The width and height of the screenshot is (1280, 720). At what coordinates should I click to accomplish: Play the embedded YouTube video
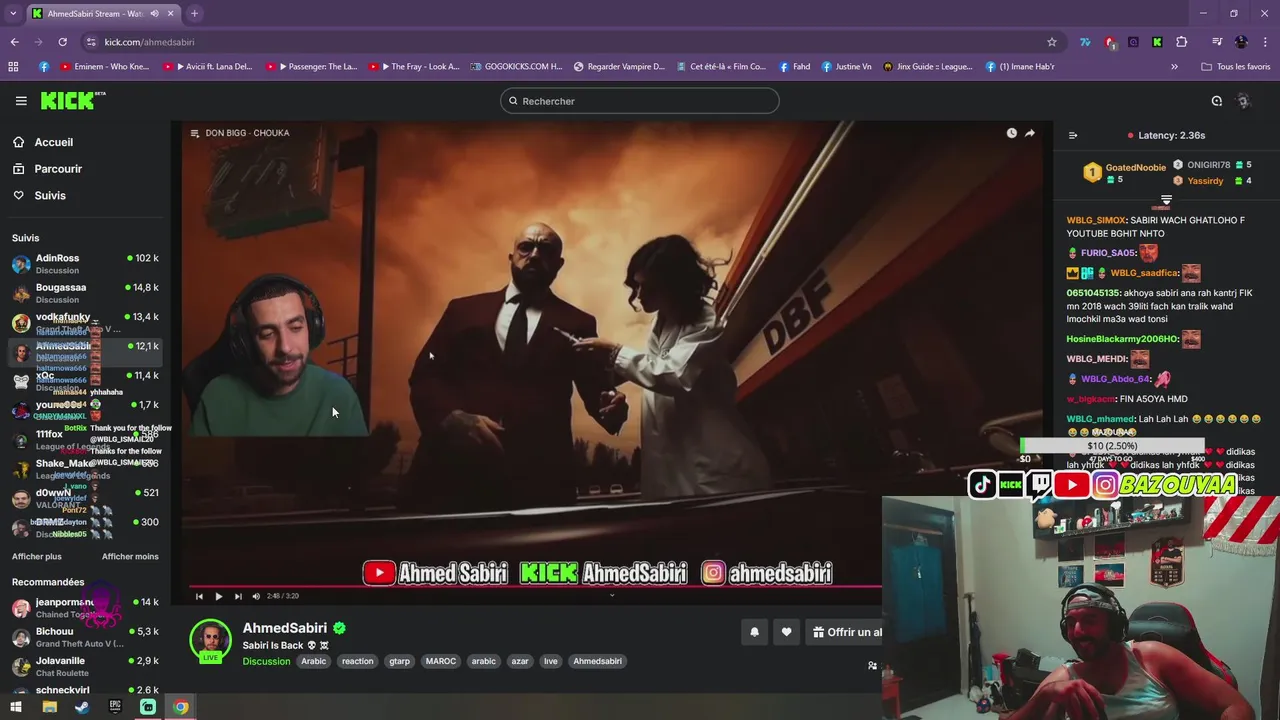pos(218,596)
